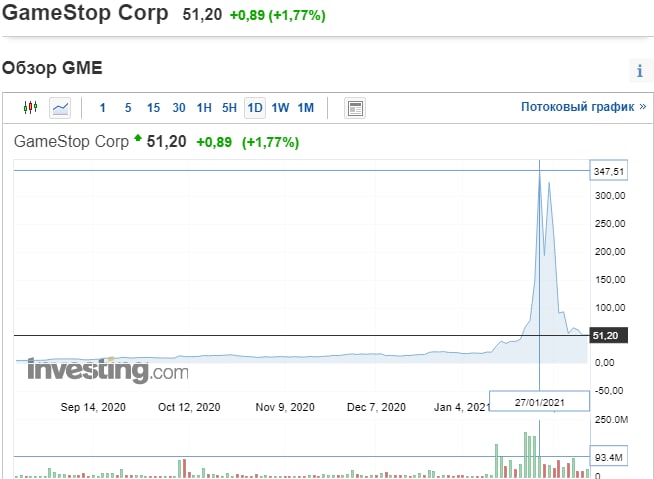654x479 pixels.
Task: Switch to the 5H interval
Action: [229, 108]
